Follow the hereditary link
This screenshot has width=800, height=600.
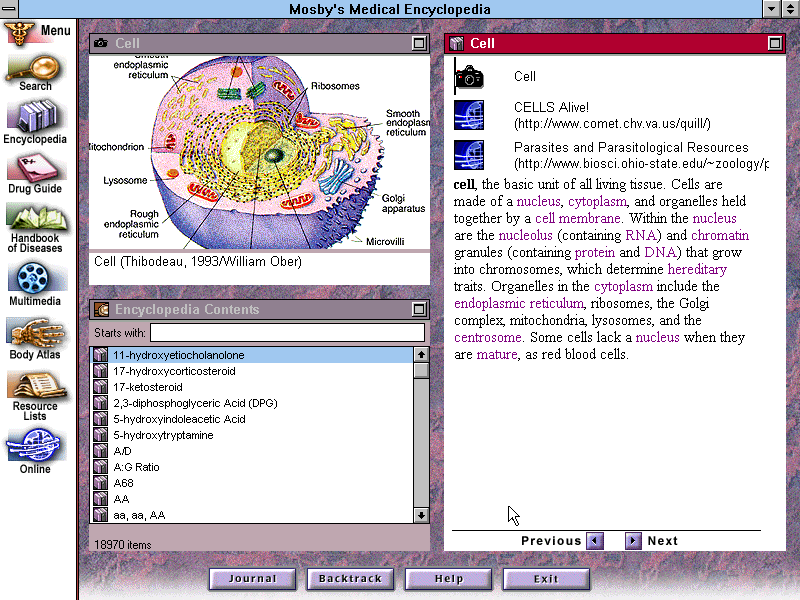pyautogui.click(x=697, y=269)
